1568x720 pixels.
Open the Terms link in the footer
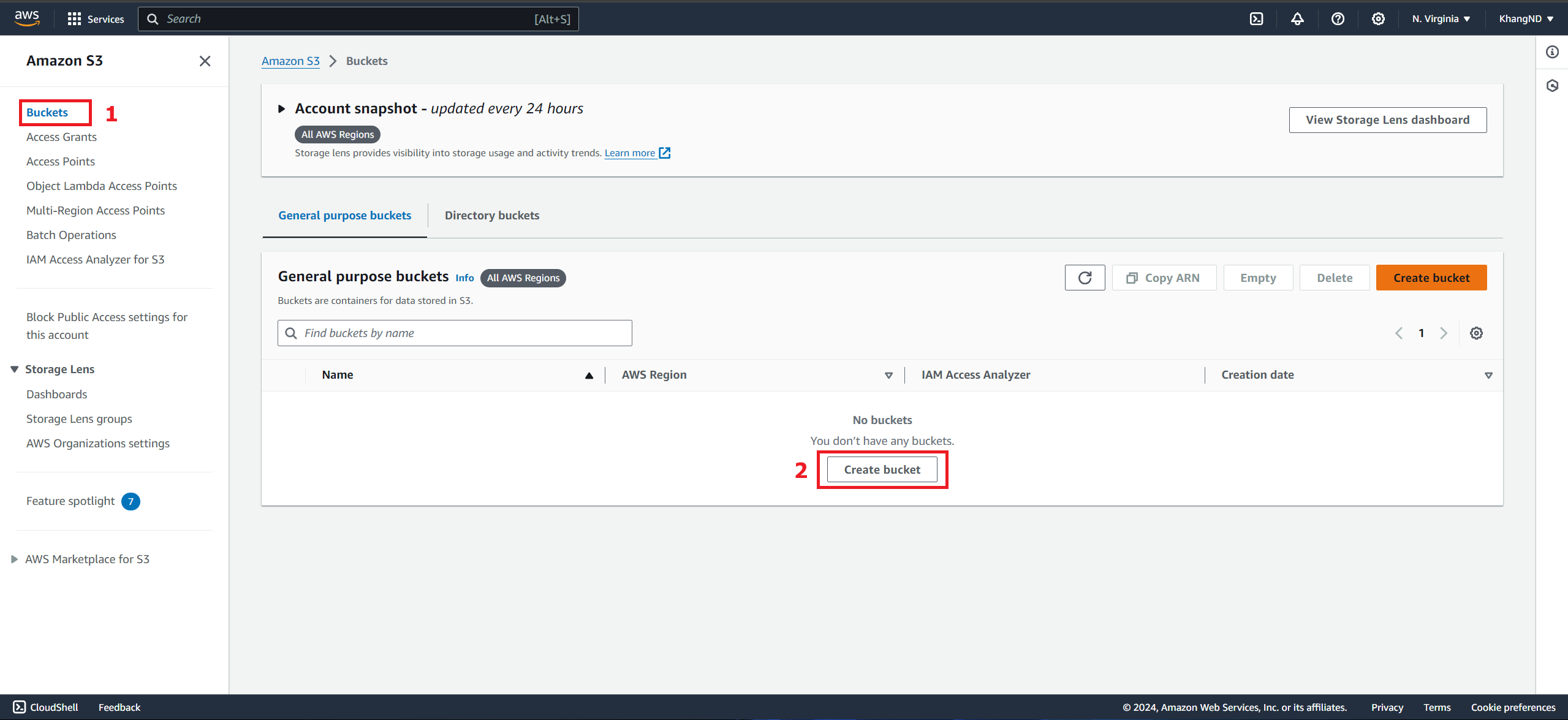pyautogui.click(x=1437, y=707)
